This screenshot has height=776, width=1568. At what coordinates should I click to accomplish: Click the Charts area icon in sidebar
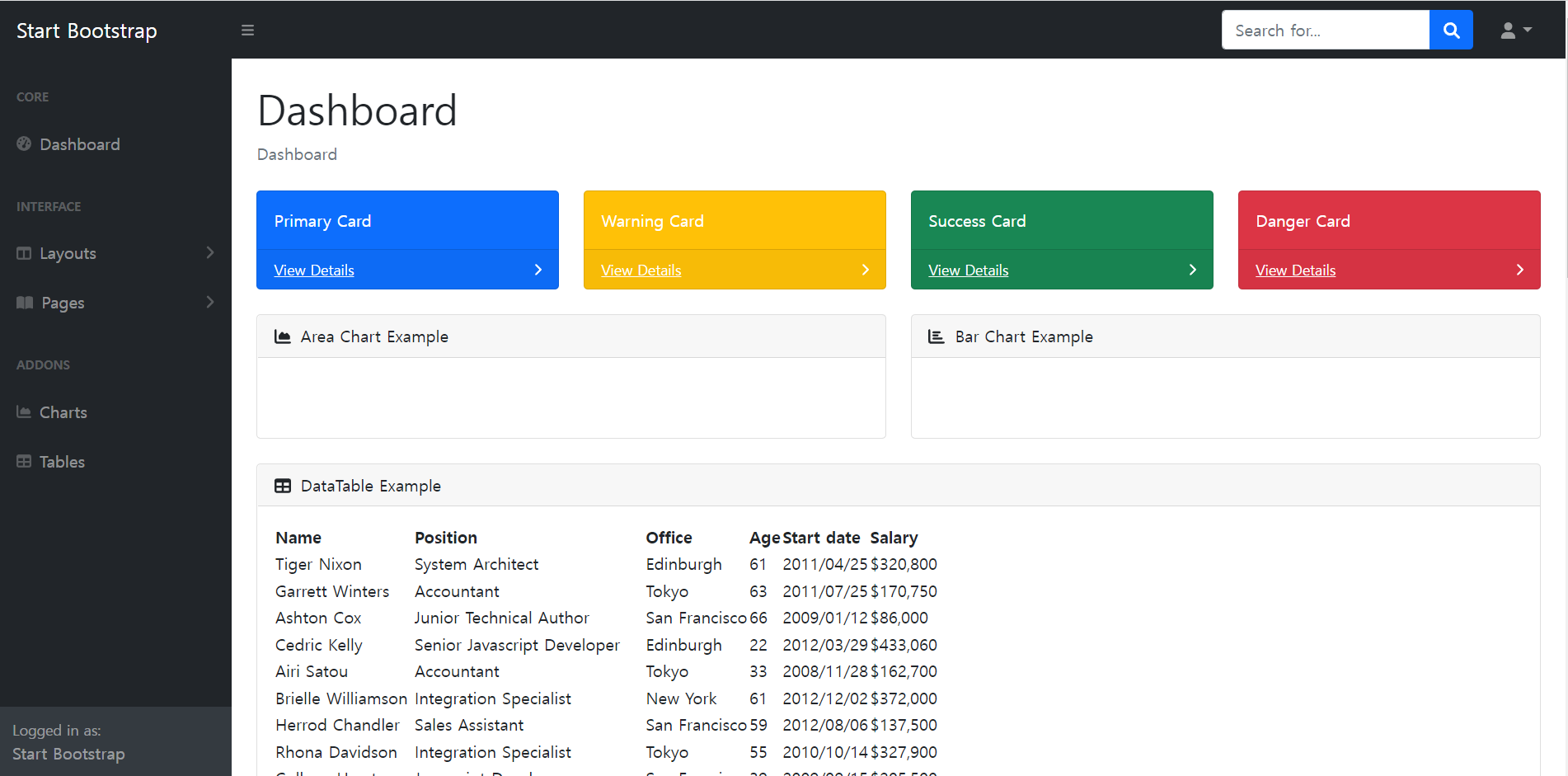tap(24, 412)
